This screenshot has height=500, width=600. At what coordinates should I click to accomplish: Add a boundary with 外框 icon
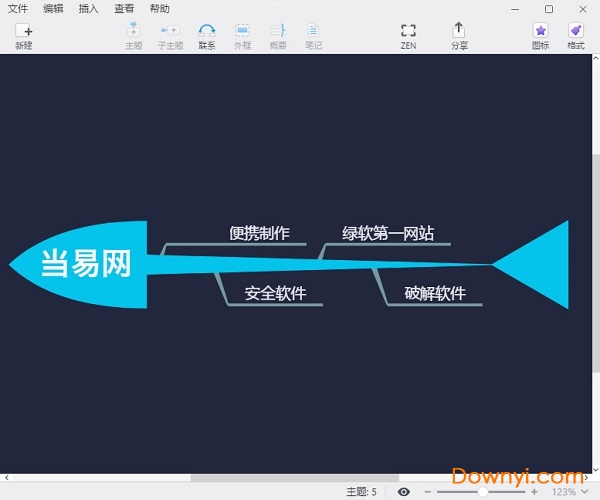pyautogui.click(x=243, y=36)
